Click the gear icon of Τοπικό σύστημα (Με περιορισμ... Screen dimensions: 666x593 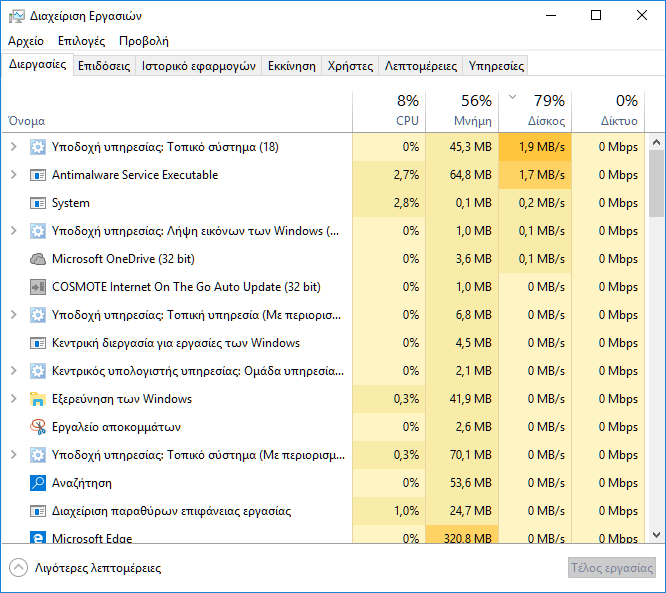coord(38,455)
